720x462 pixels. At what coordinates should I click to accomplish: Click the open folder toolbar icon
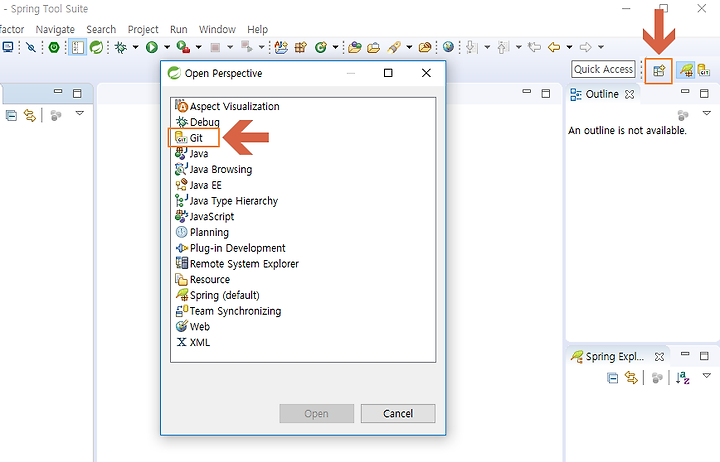tap(425, 47)
